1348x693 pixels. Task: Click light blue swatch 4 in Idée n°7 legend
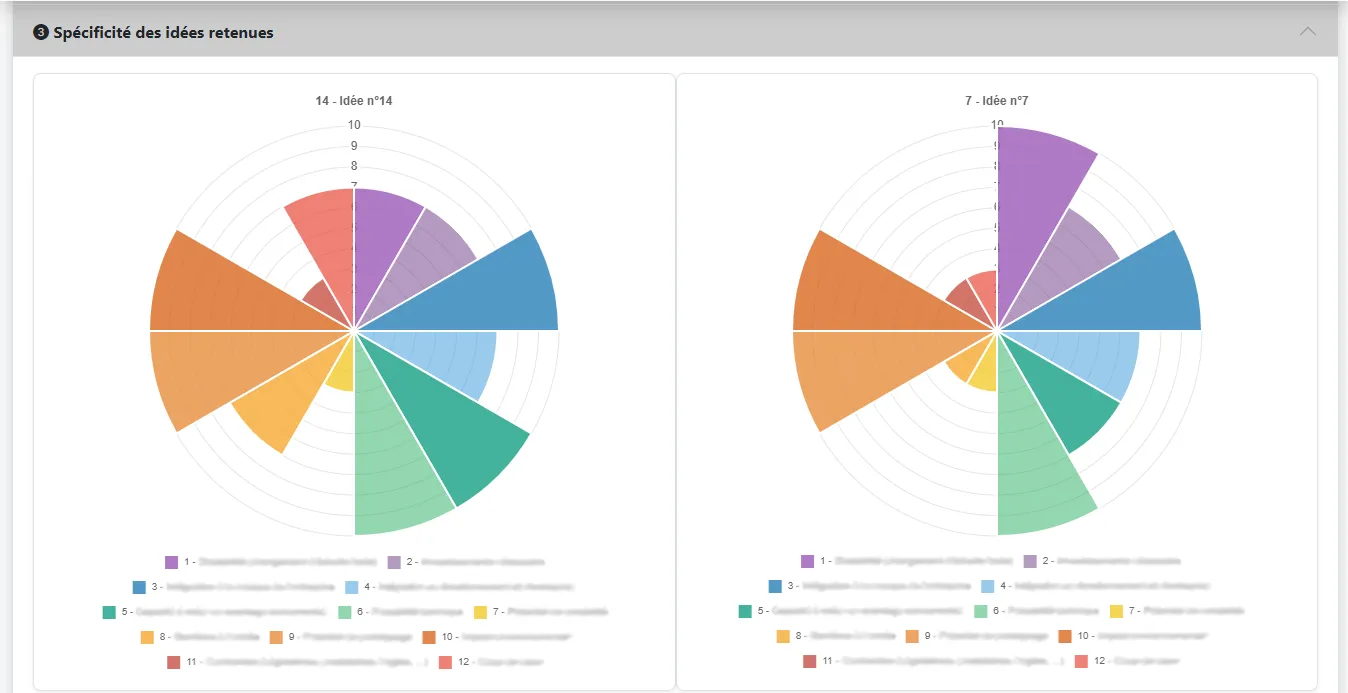[x=988, y=587]
